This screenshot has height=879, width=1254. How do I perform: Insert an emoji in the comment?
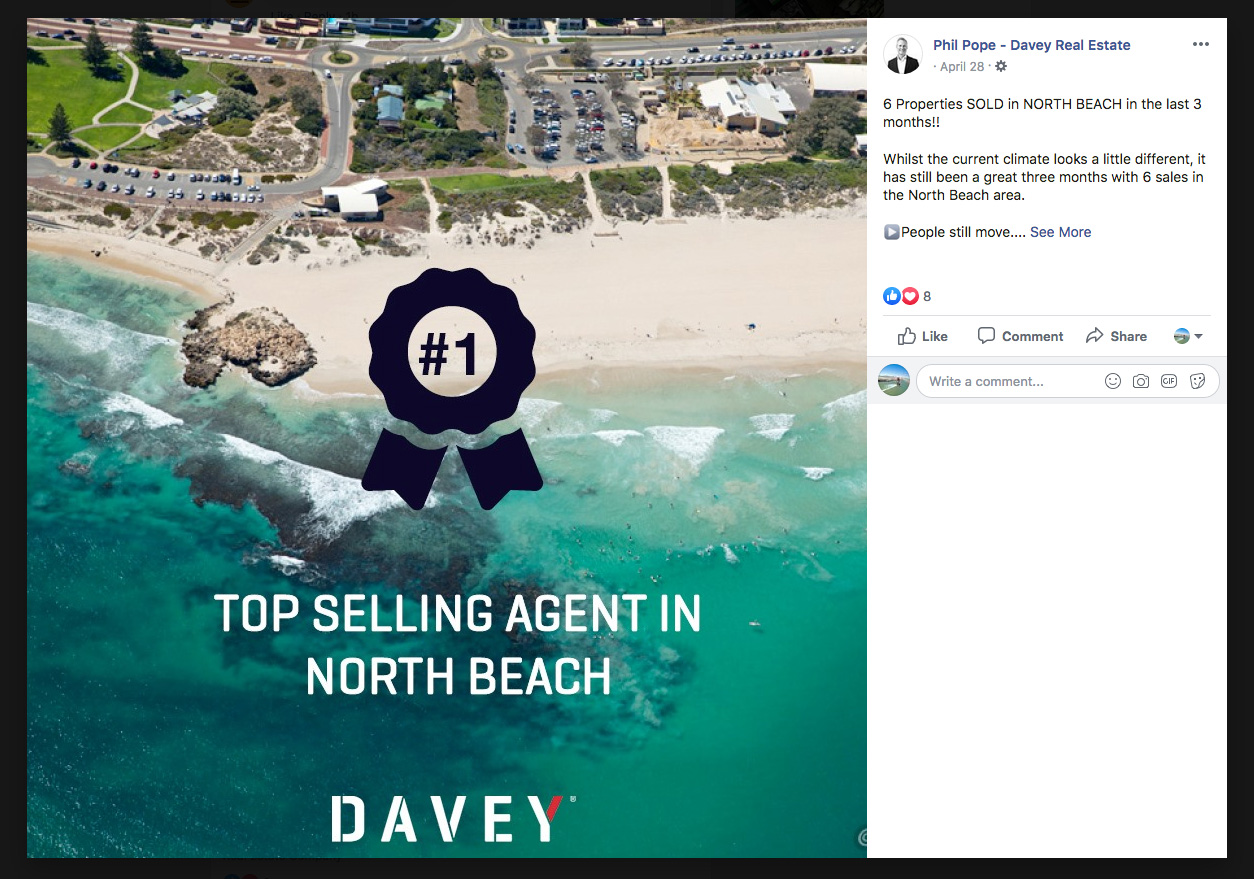tap(1112, 381)
